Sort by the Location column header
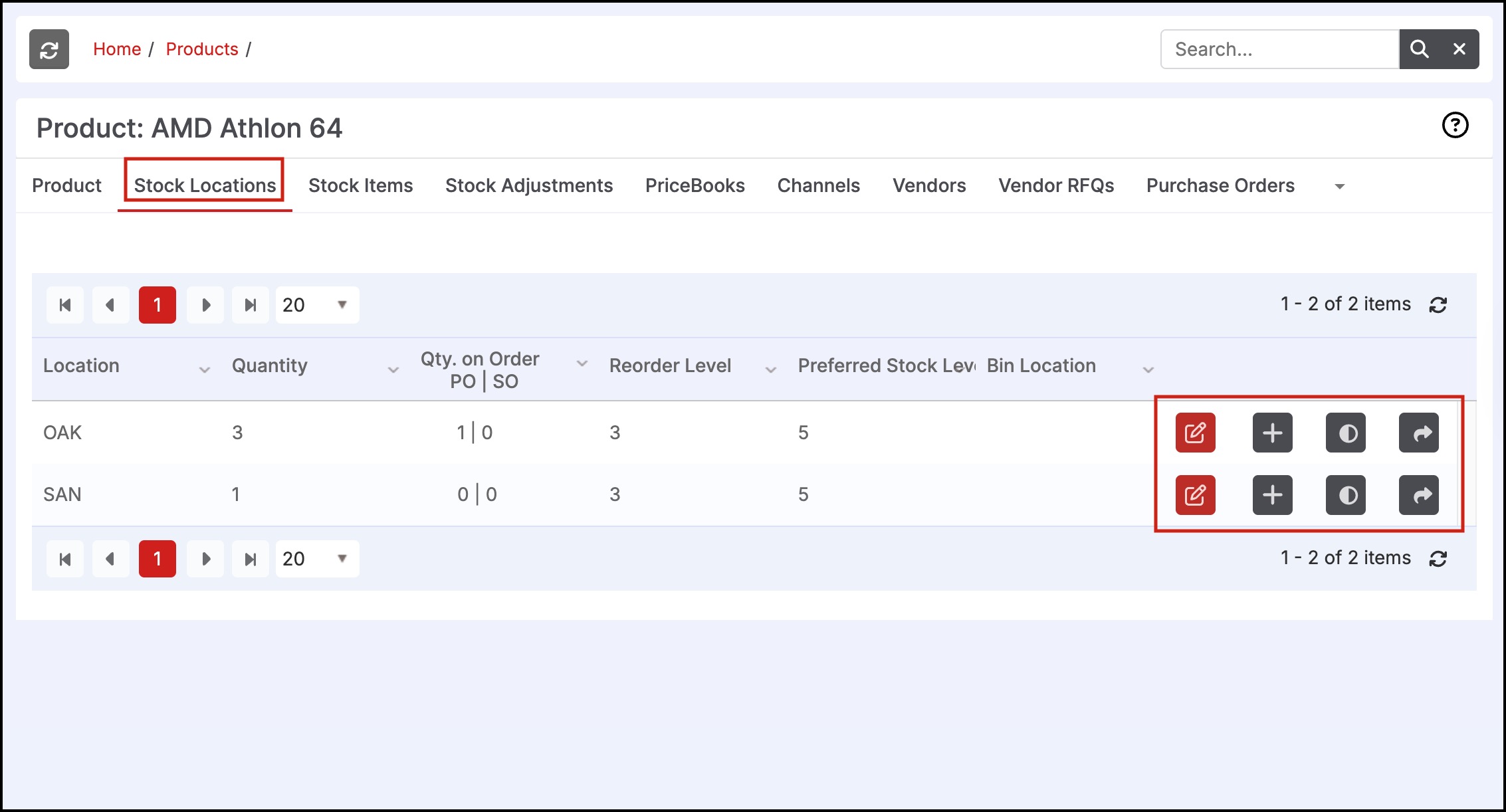The image size is (1506, 812). tap(81, 365)
